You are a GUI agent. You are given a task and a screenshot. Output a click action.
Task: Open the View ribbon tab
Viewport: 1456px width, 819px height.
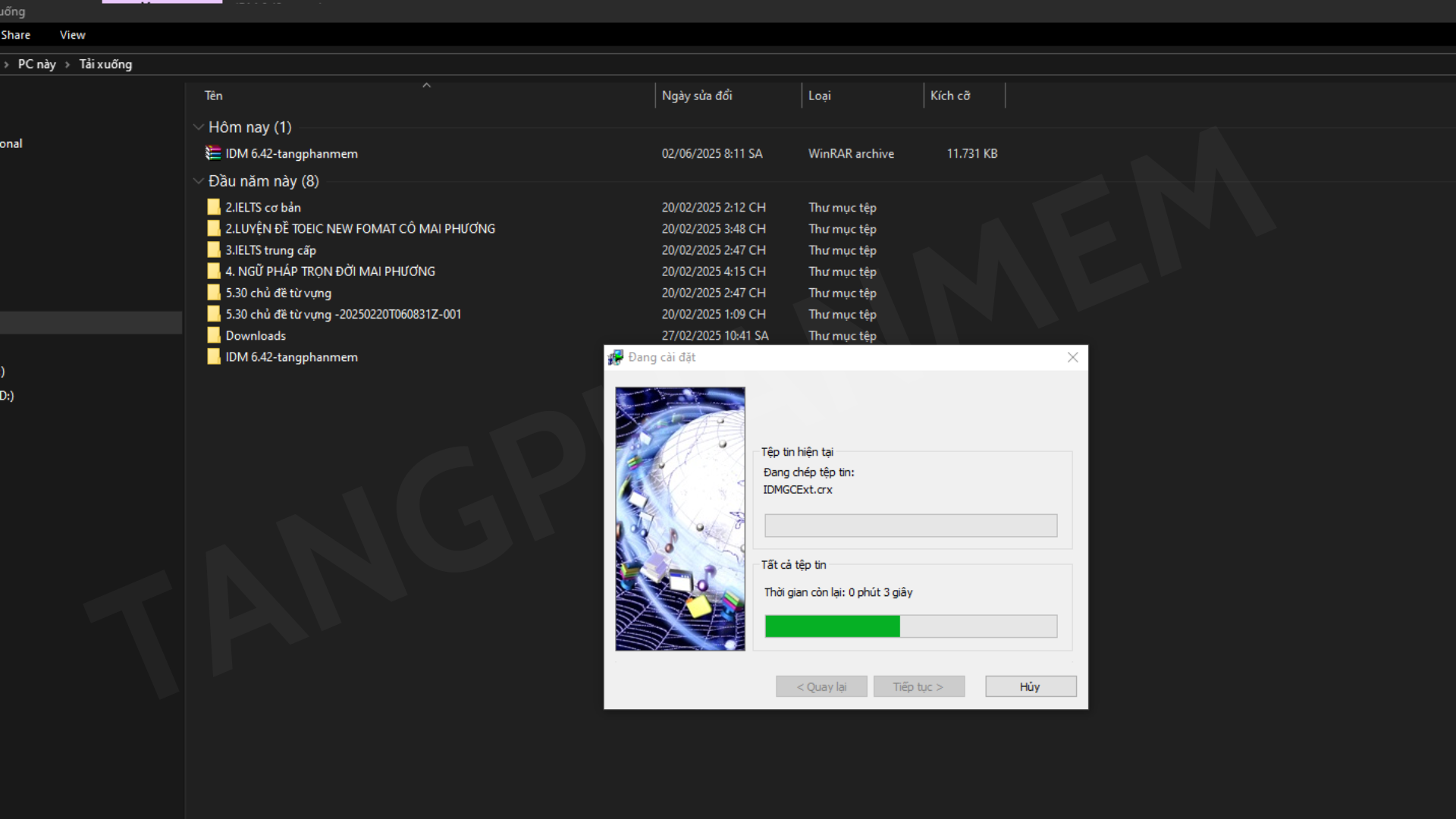point(73,35)
